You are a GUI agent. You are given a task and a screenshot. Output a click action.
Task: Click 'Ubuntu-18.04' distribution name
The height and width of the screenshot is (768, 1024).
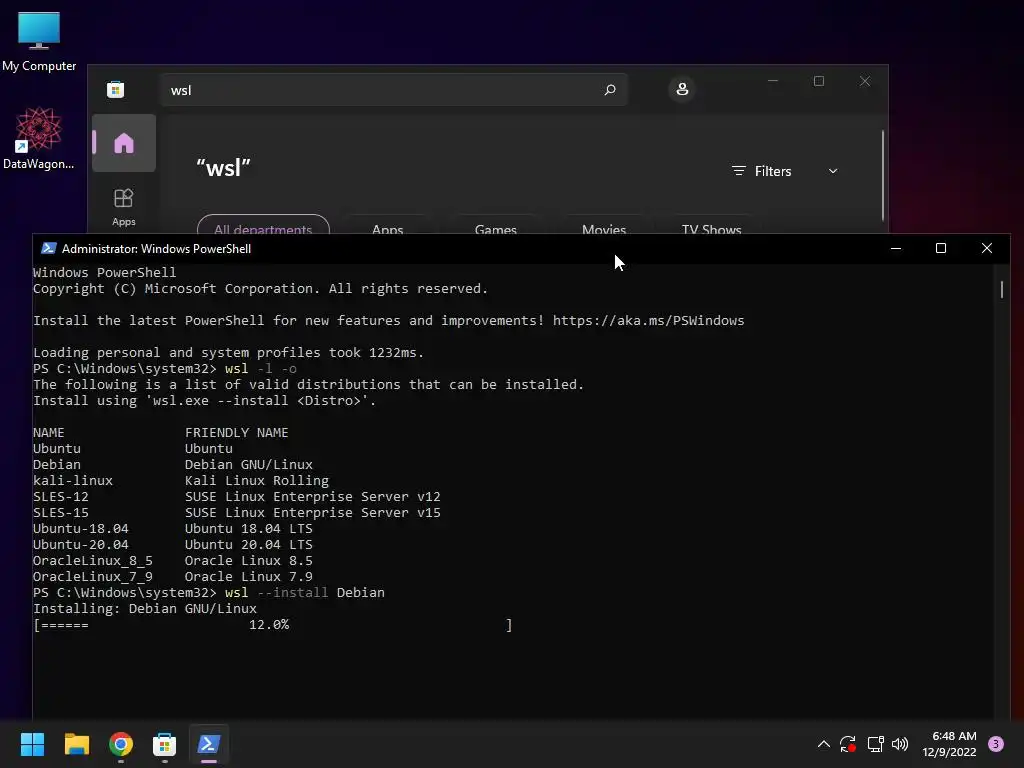click(x=81, y=528)
